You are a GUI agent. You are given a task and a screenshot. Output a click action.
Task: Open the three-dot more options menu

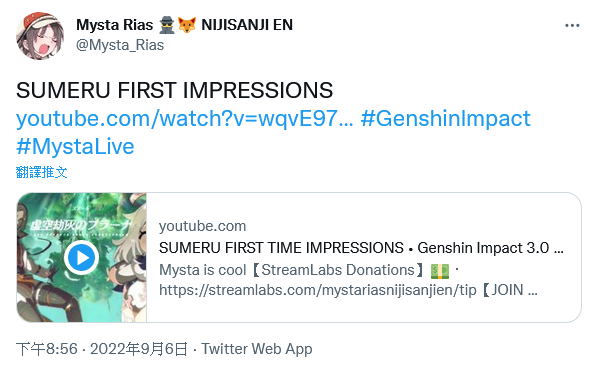click(x=572, y=26)
